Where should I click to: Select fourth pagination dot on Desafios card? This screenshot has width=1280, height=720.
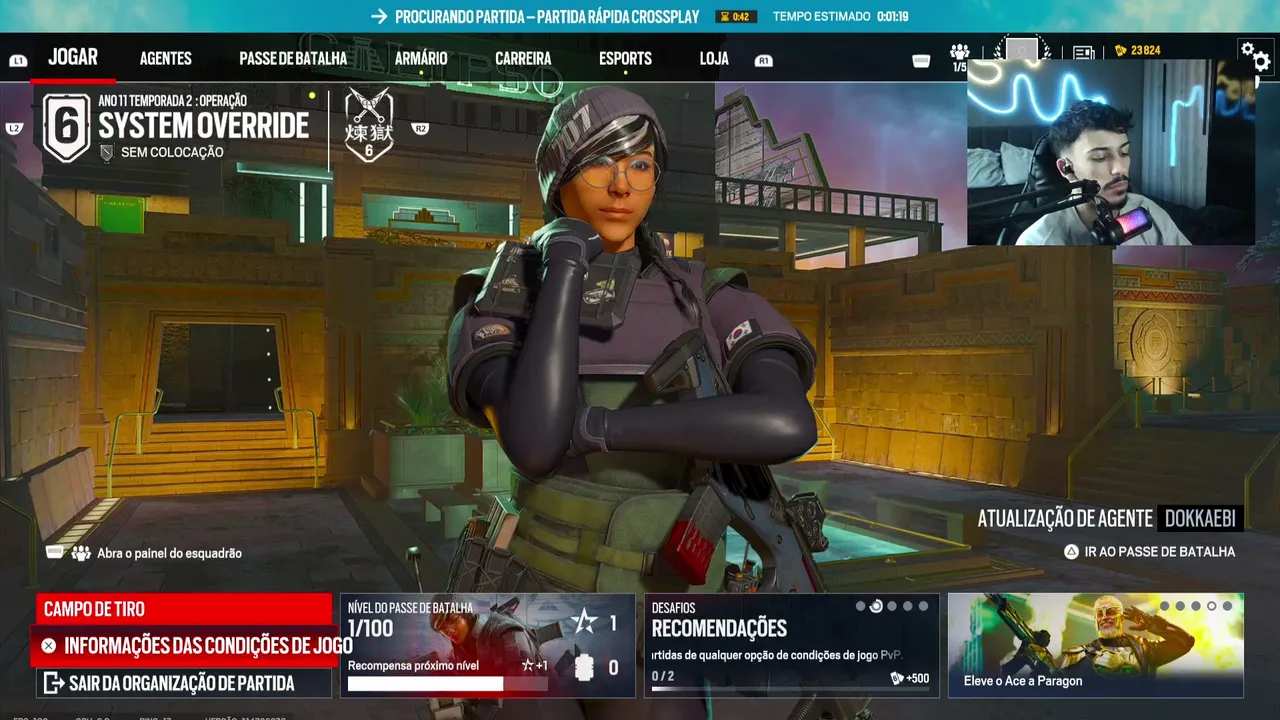click(x=908, y=606)
